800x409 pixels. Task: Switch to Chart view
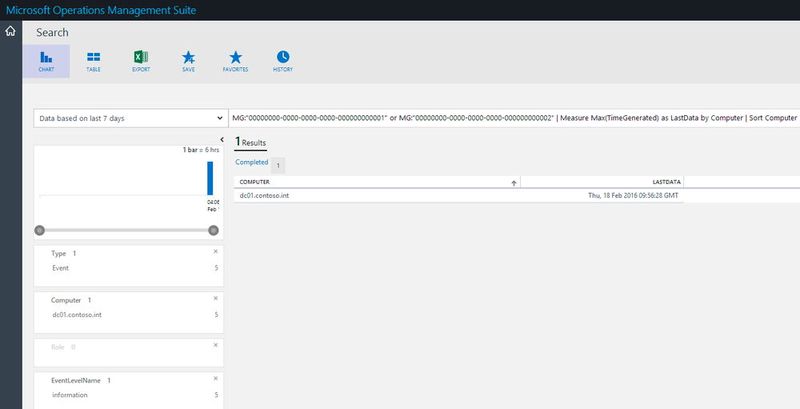(46, 61)
